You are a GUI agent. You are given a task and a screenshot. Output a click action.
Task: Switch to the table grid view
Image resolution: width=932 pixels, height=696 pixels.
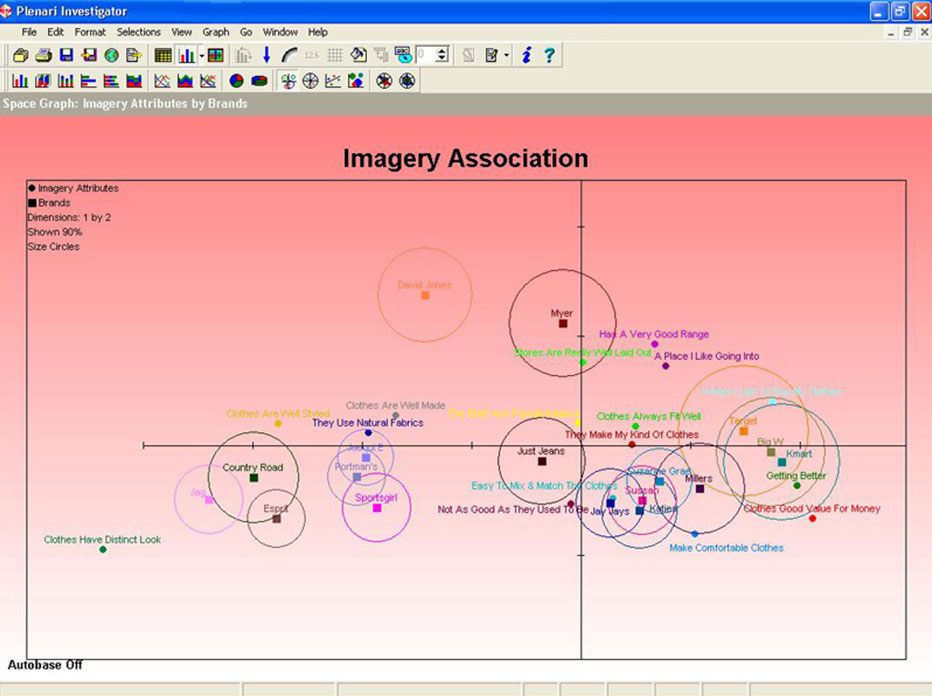[162, 55]
